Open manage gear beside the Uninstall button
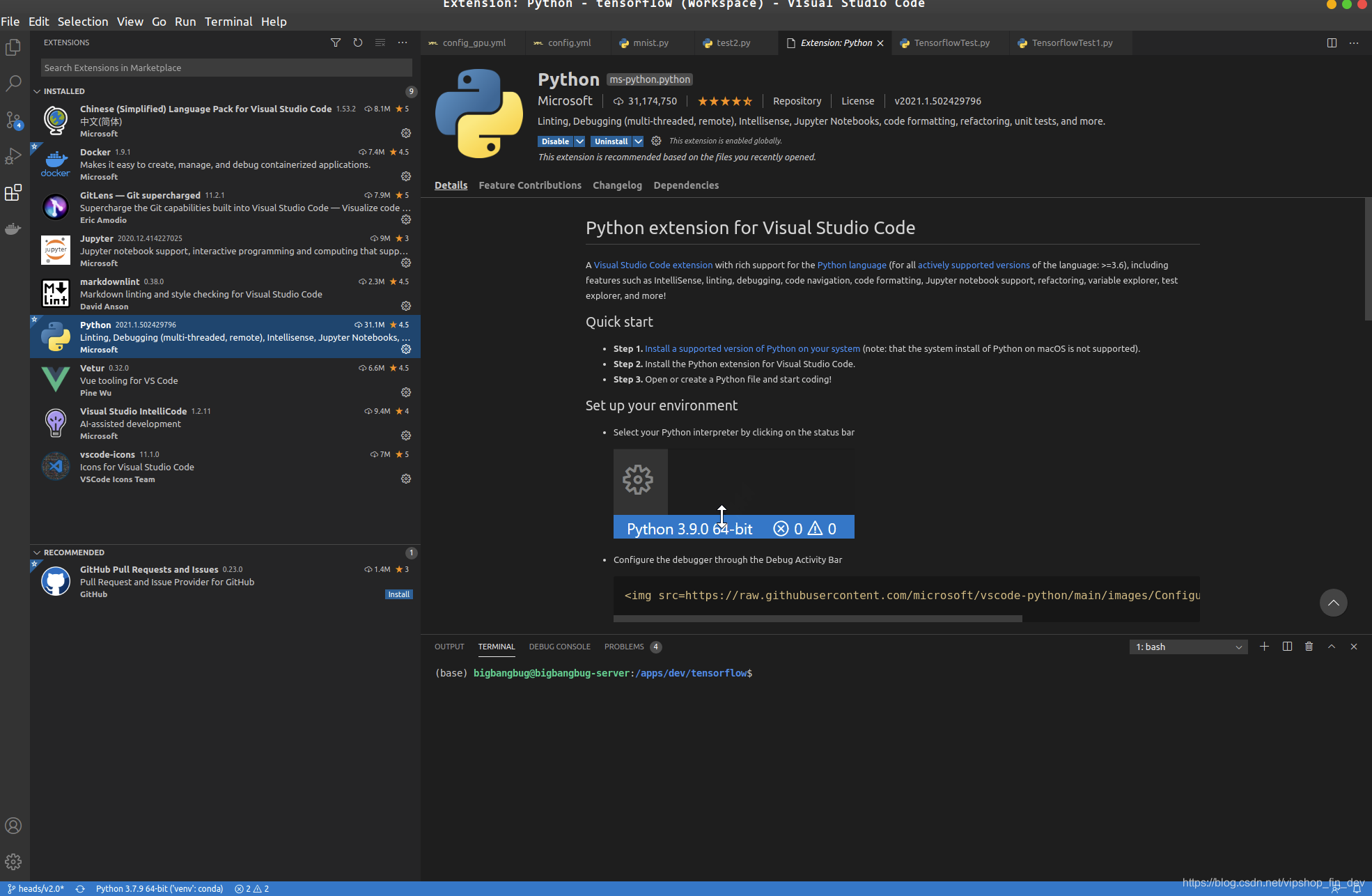 656,141
